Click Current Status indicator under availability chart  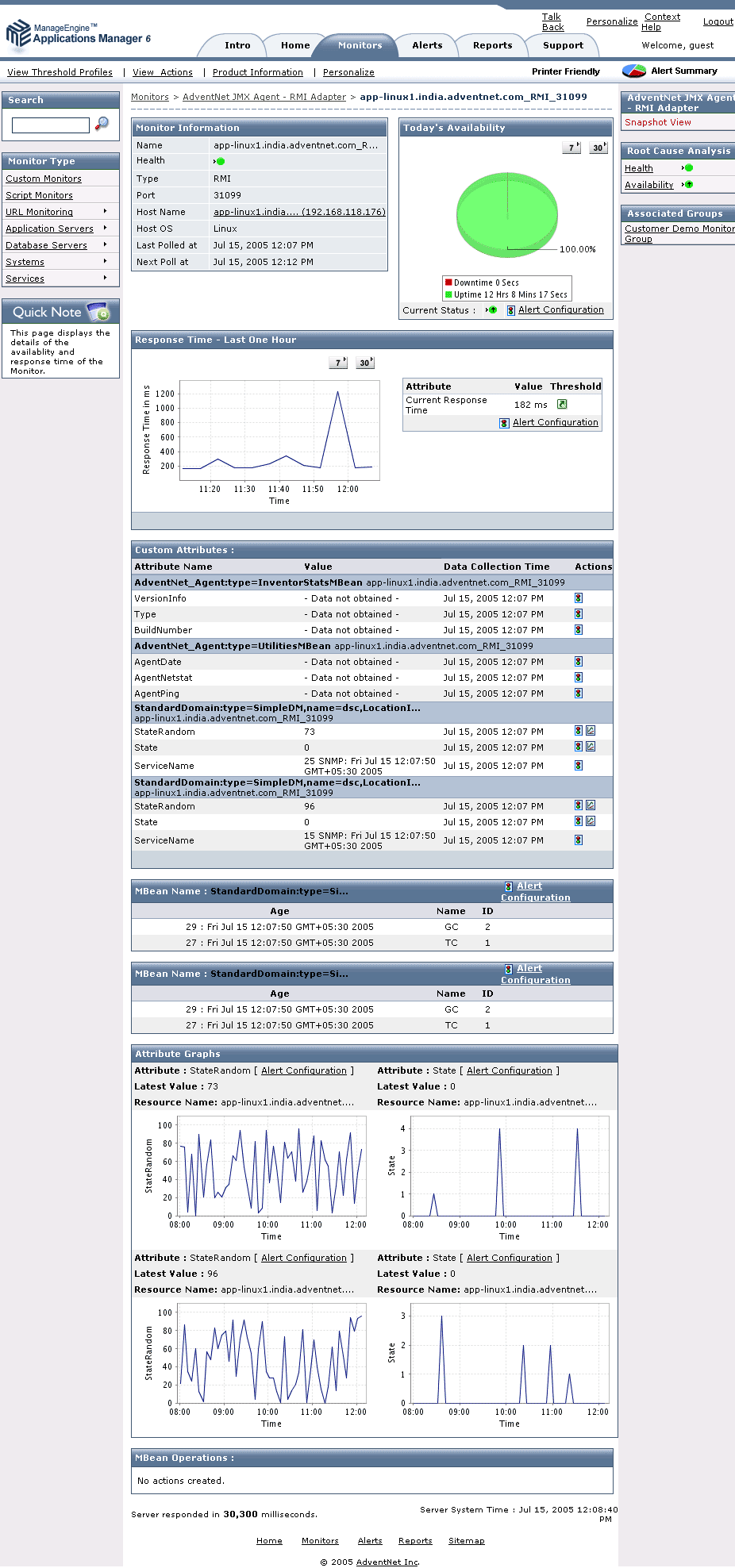492,310
